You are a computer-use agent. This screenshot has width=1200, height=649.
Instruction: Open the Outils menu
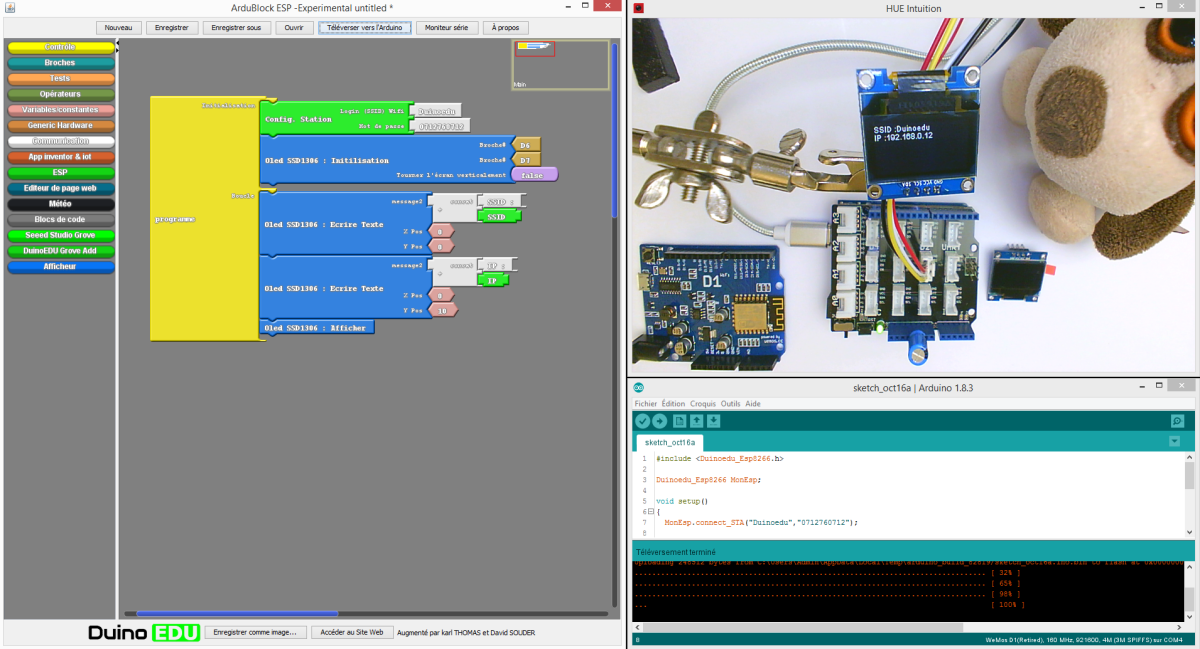click(730, 404)
